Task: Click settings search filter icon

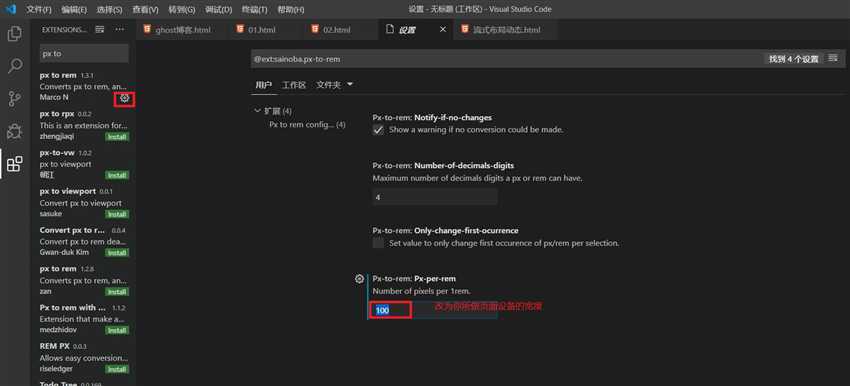Action: point(833,58)
